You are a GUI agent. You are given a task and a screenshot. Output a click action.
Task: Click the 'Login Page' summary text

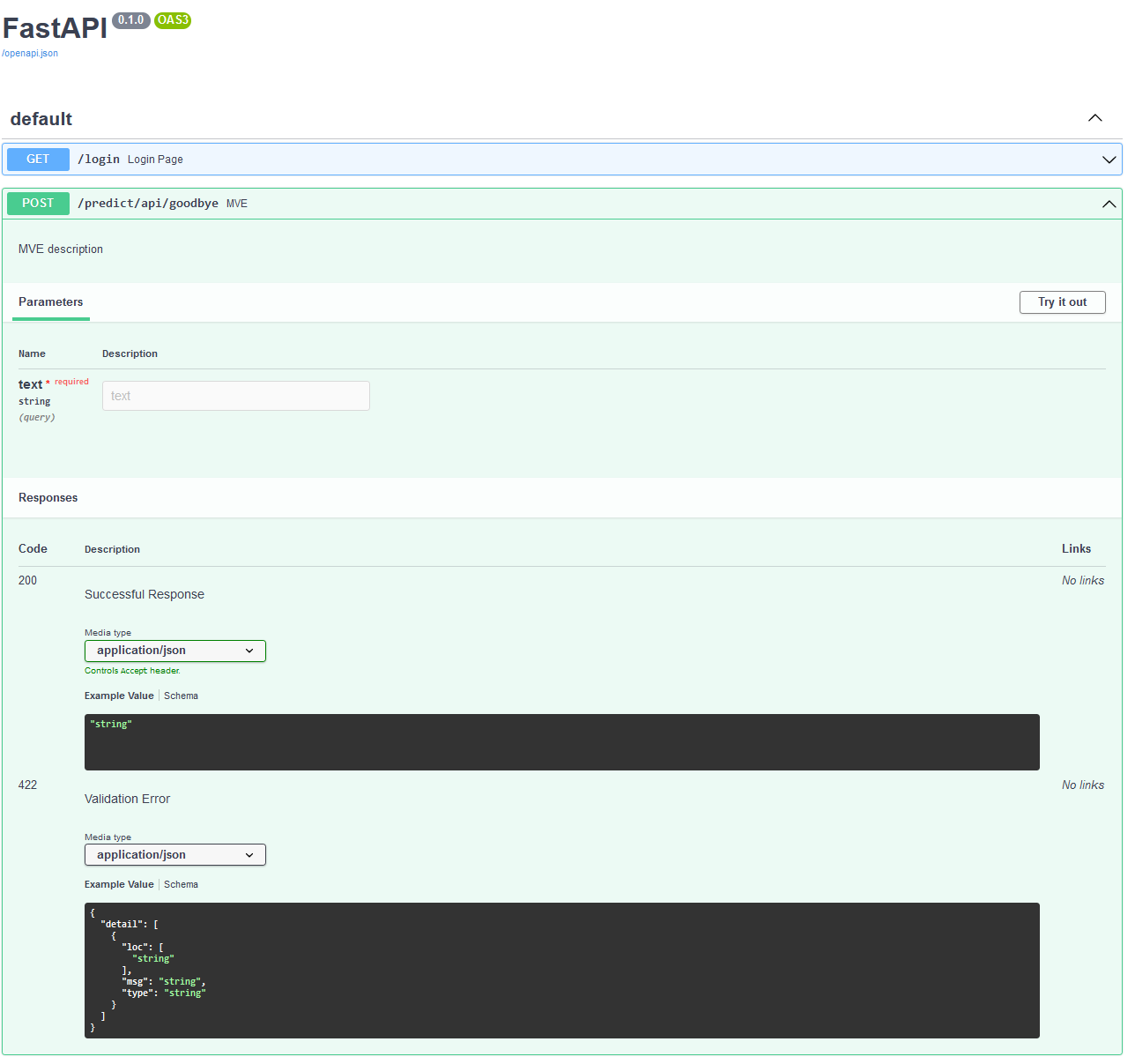[x=155, y=160]
